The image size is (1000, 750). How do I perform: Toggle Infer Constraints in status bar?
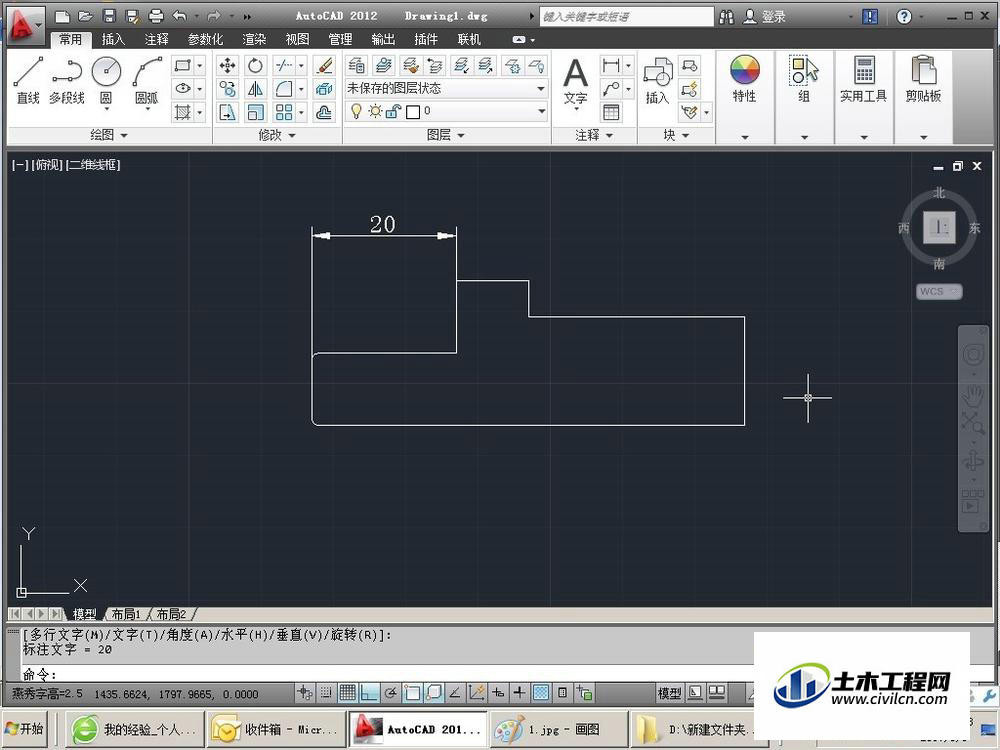tap(305, 693)
